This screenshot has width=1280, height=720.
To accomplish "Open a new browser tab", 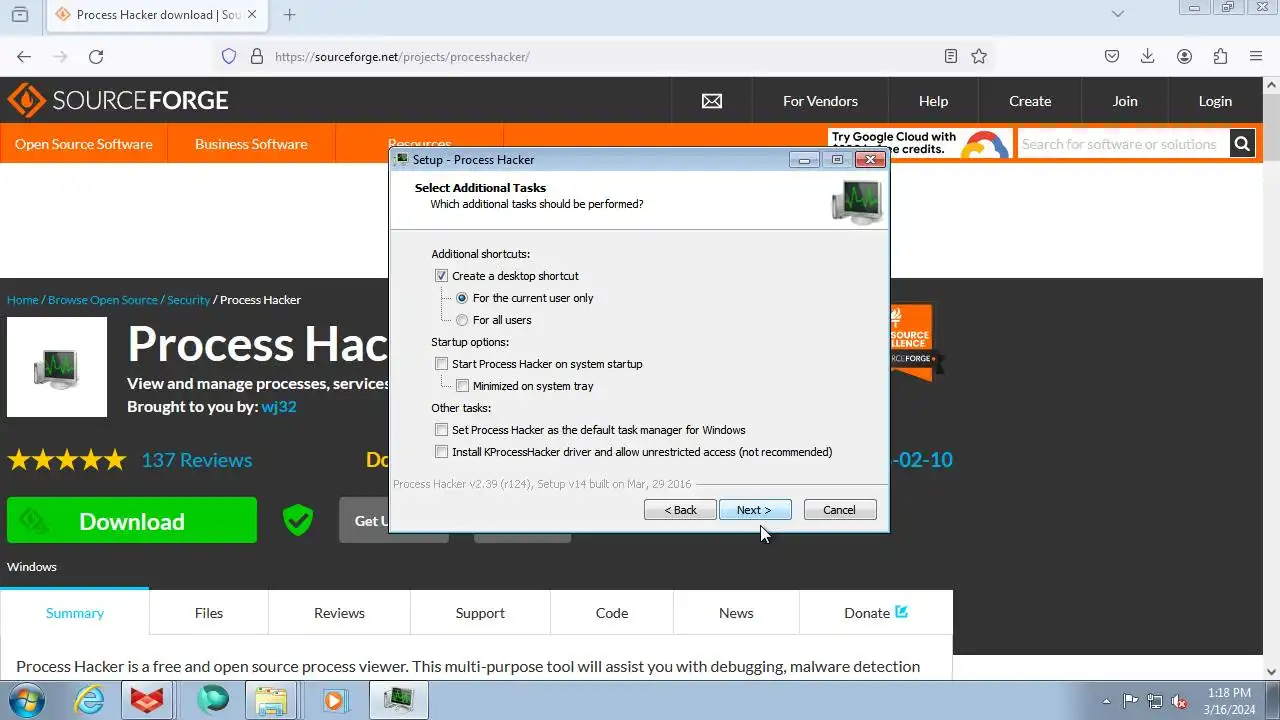I will [289, 14].
